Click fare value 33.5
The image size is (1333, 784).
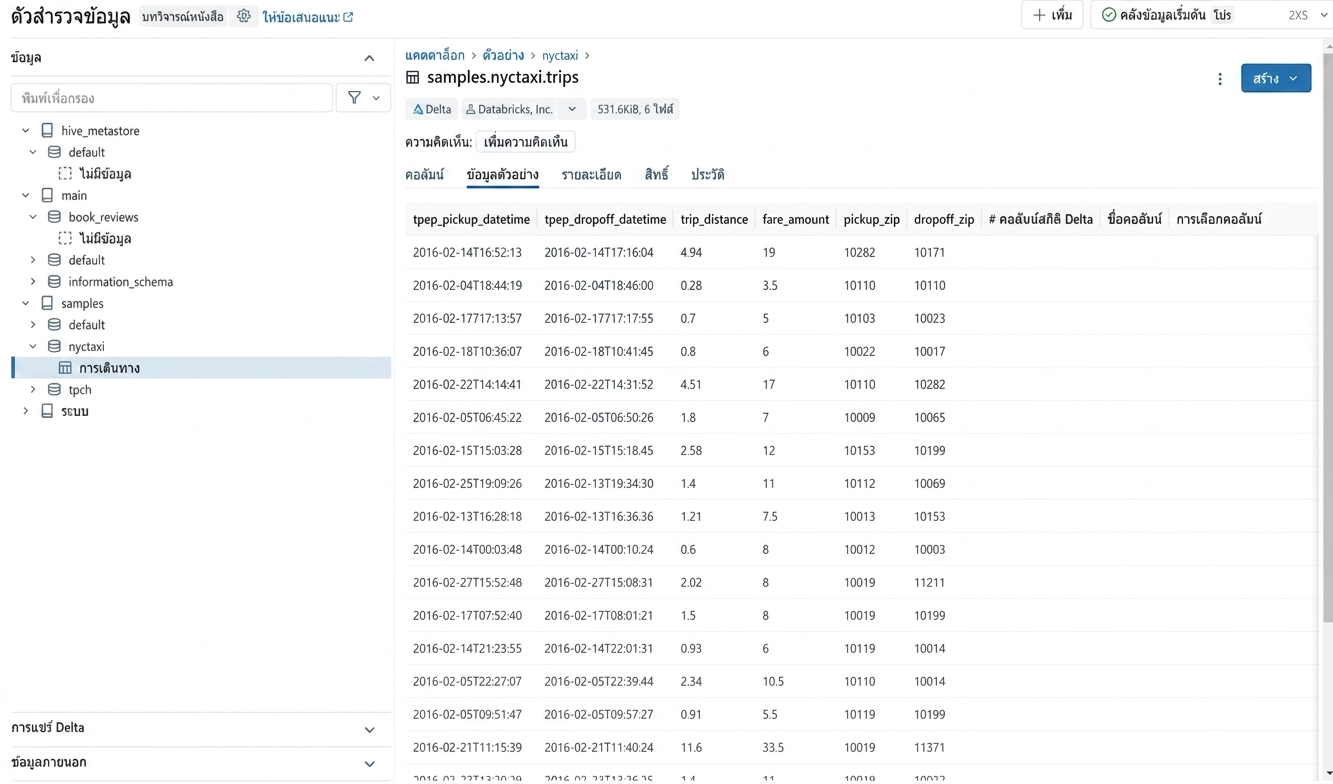coord(773,748)
